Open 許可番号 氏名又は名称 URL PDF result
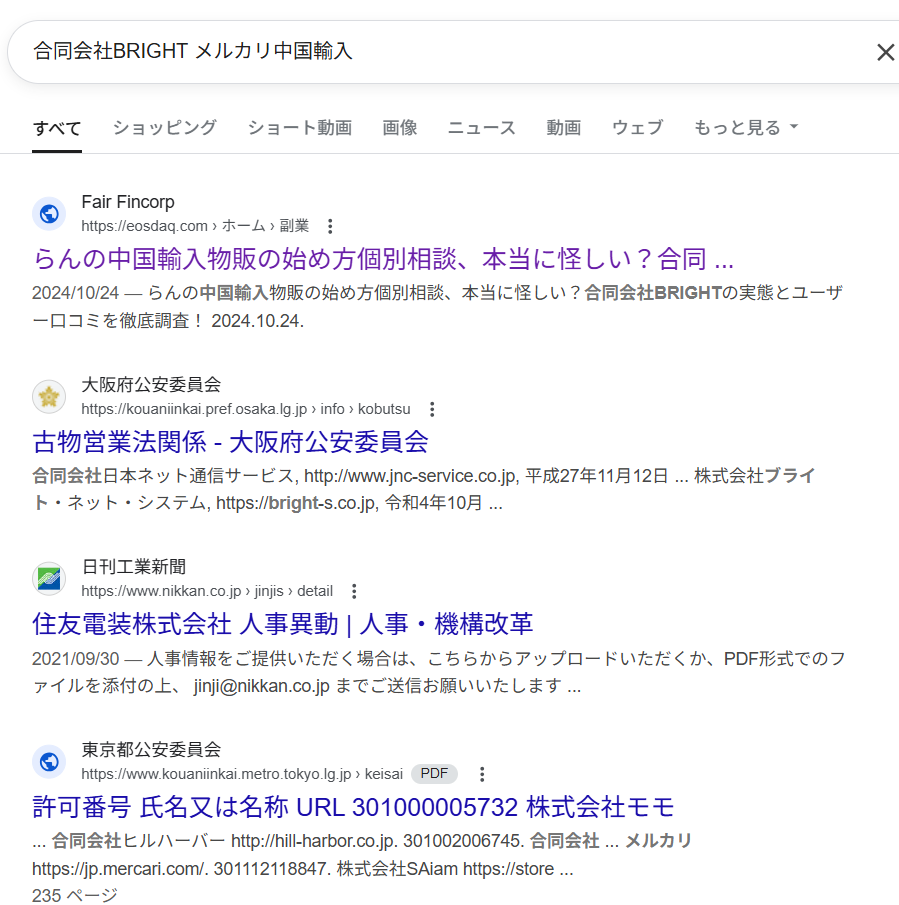Screen dimensions: 899x905 [353, 807]
